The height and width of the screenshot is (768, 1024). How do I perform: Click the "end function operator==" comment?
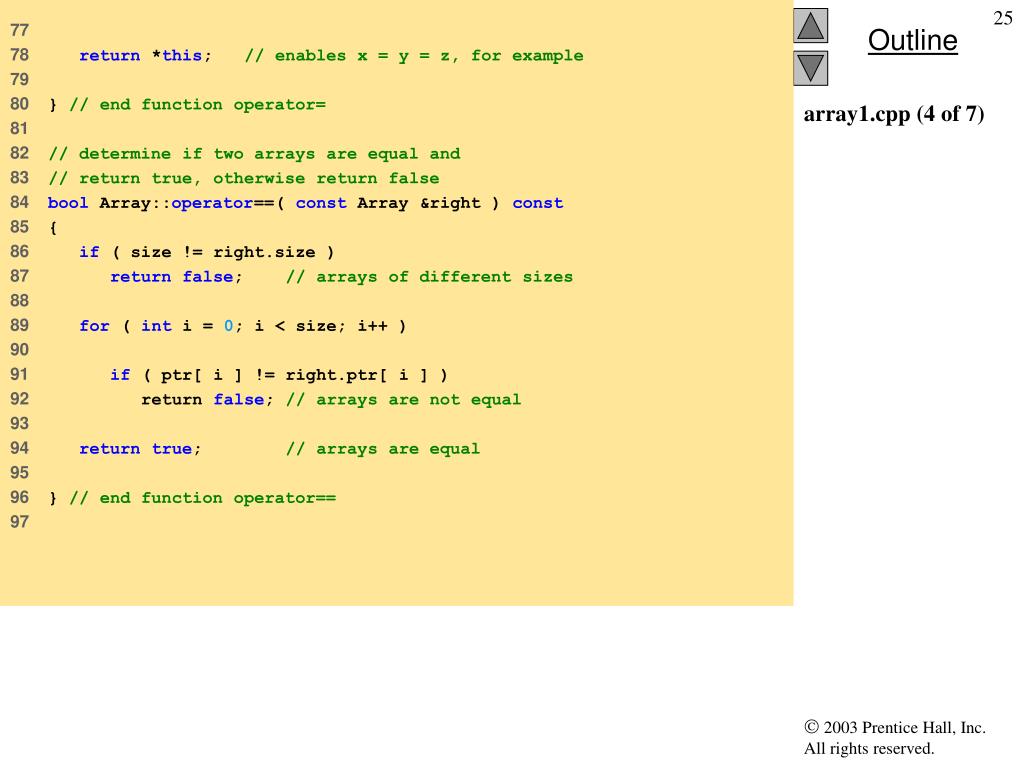pos(202,498)
